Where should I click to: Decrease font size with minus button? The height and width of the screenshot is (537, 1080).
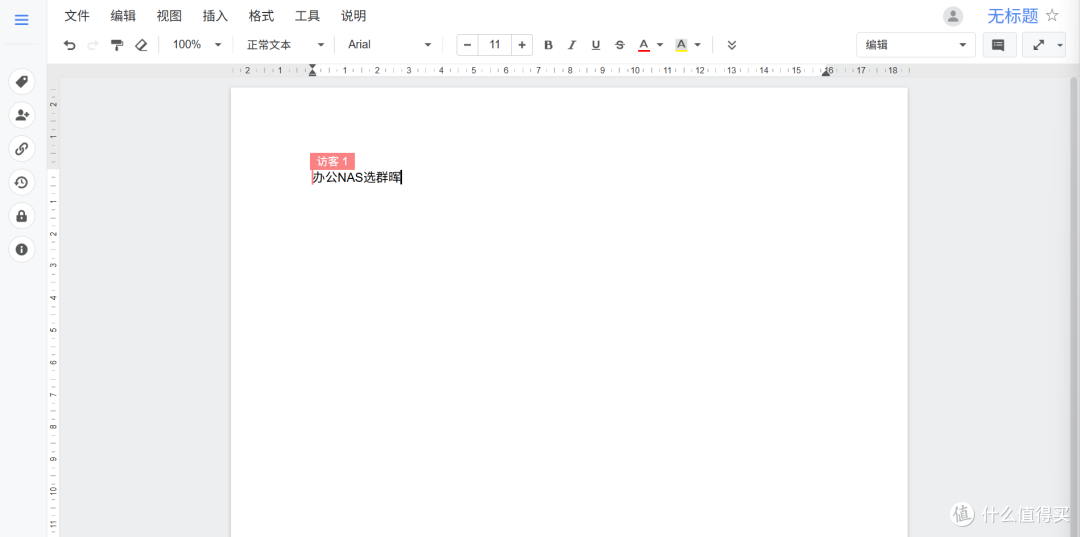click(468, 45)
